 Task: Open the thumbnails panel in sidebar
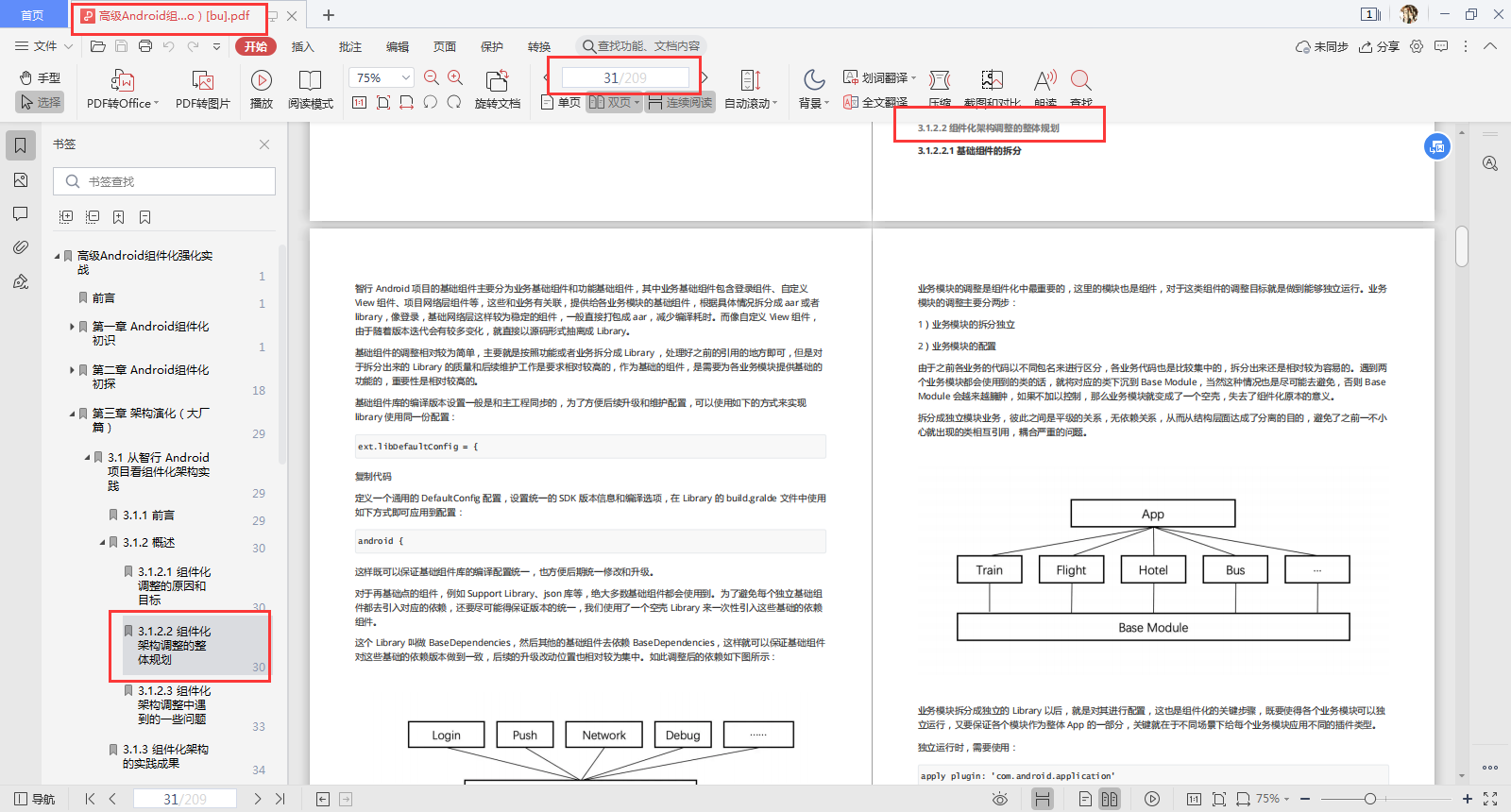coord(21,179)
